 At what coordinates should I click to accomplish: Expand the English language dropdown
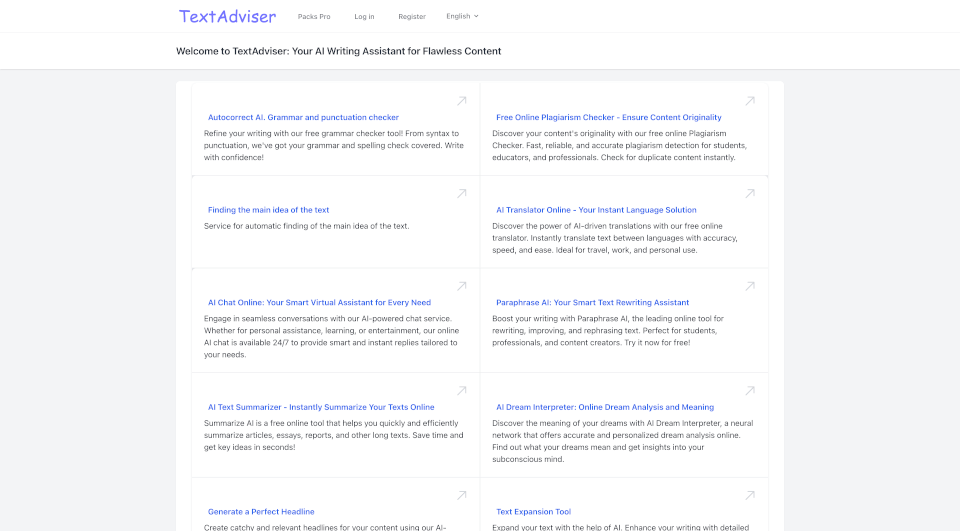[462, 17]
